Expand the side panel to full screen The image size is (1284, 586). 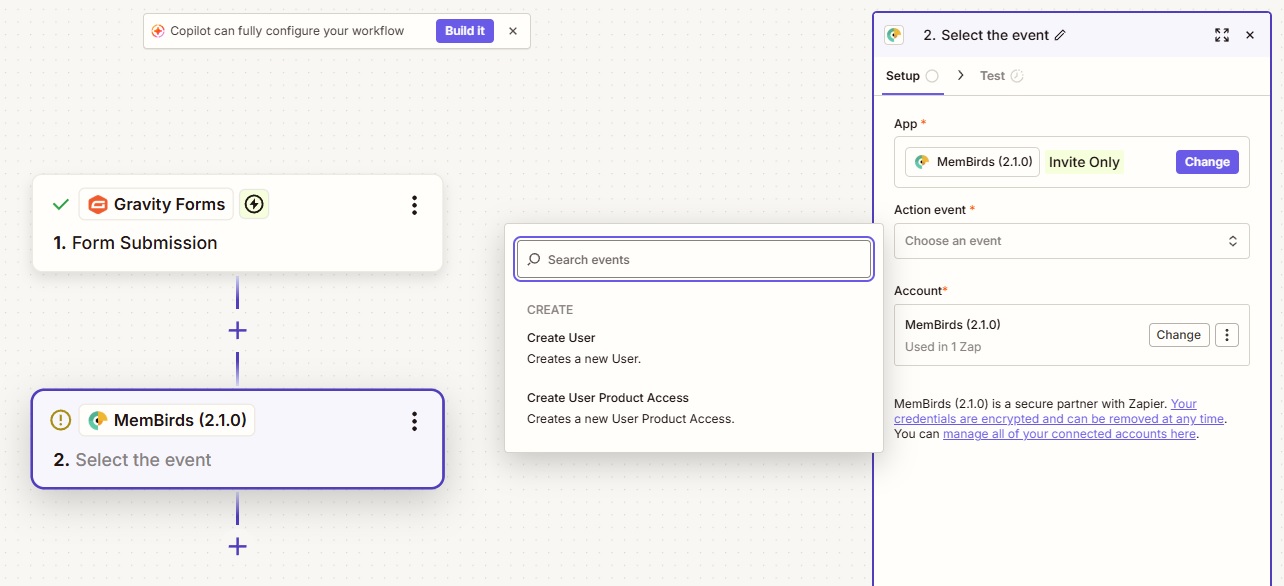pos(1222,35)
